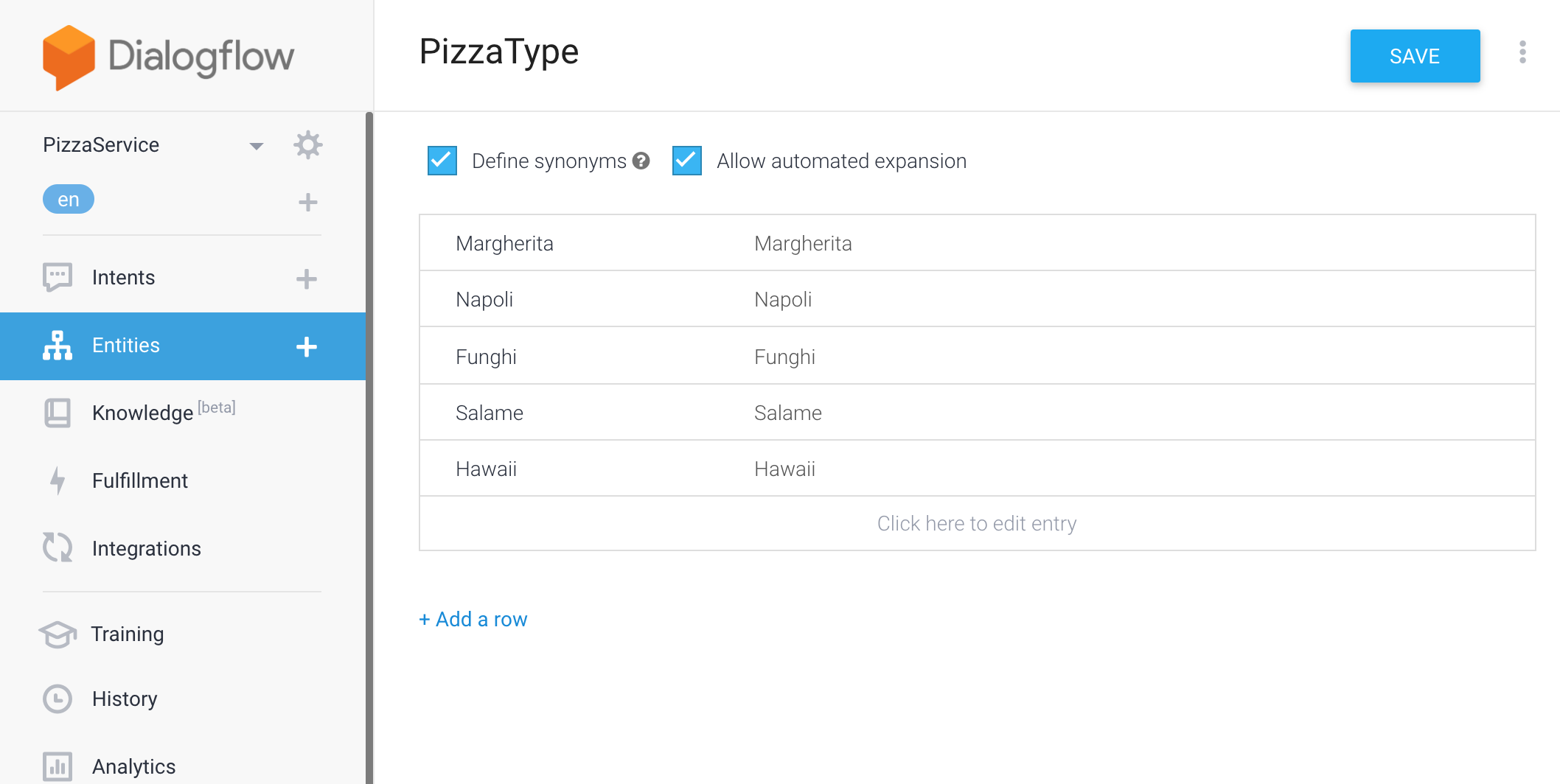Open the Intents menu item
Screen dimensions: 1560x784
pyautogui.click(x=124, y=278)
